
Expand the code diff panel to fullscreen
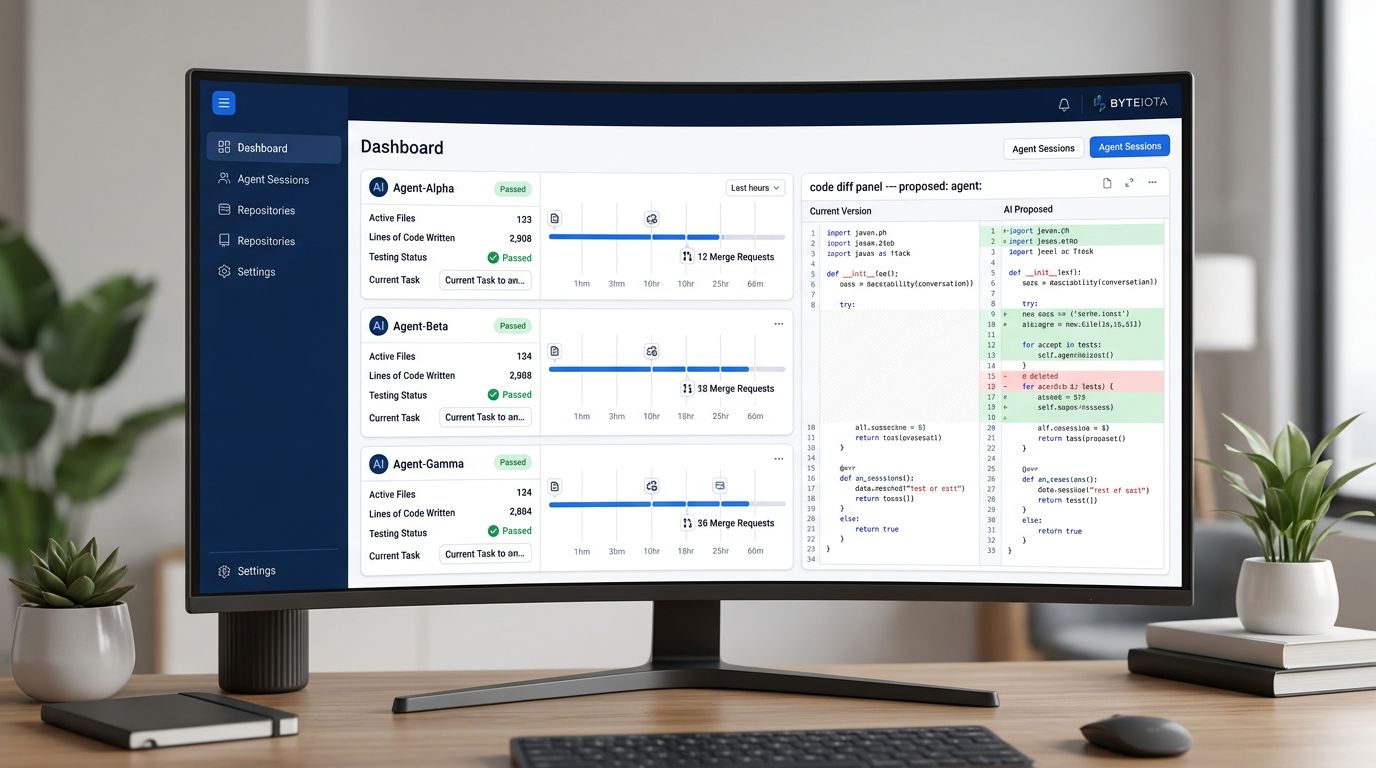pos(1129,183)
